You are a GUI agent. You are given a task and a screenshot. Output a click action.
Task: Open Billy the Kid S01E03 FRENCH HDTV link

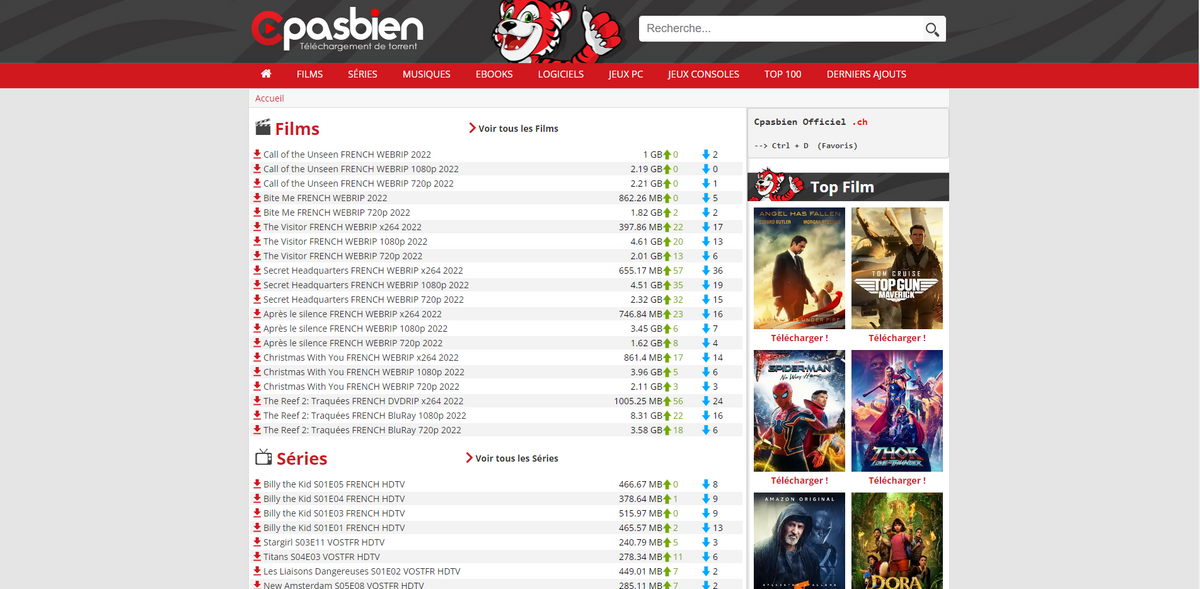pyautogui.click(x=334, y=513)
